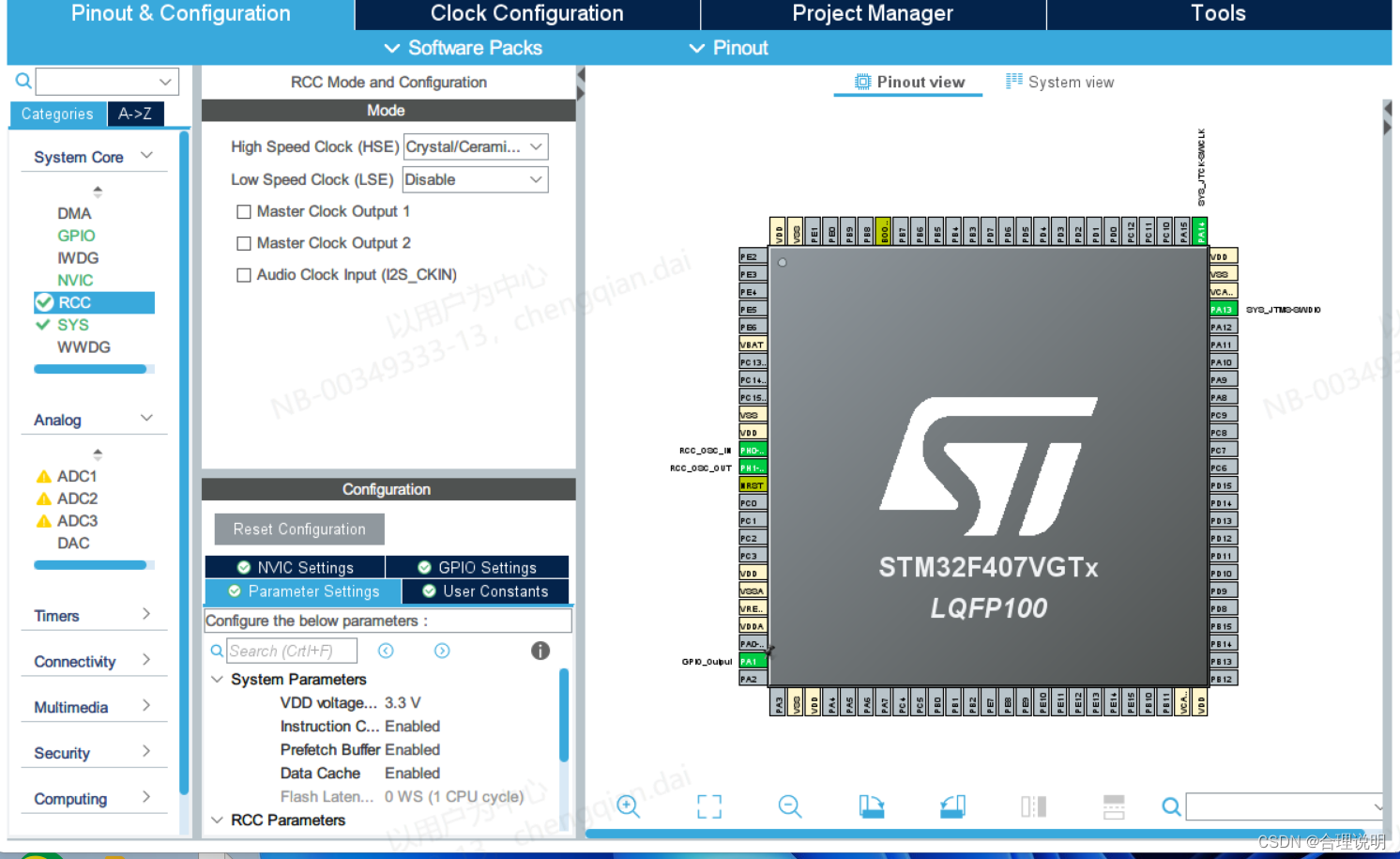Open the User Constants tab
The width and height of the screenshot is (1400, 859).
485,591
